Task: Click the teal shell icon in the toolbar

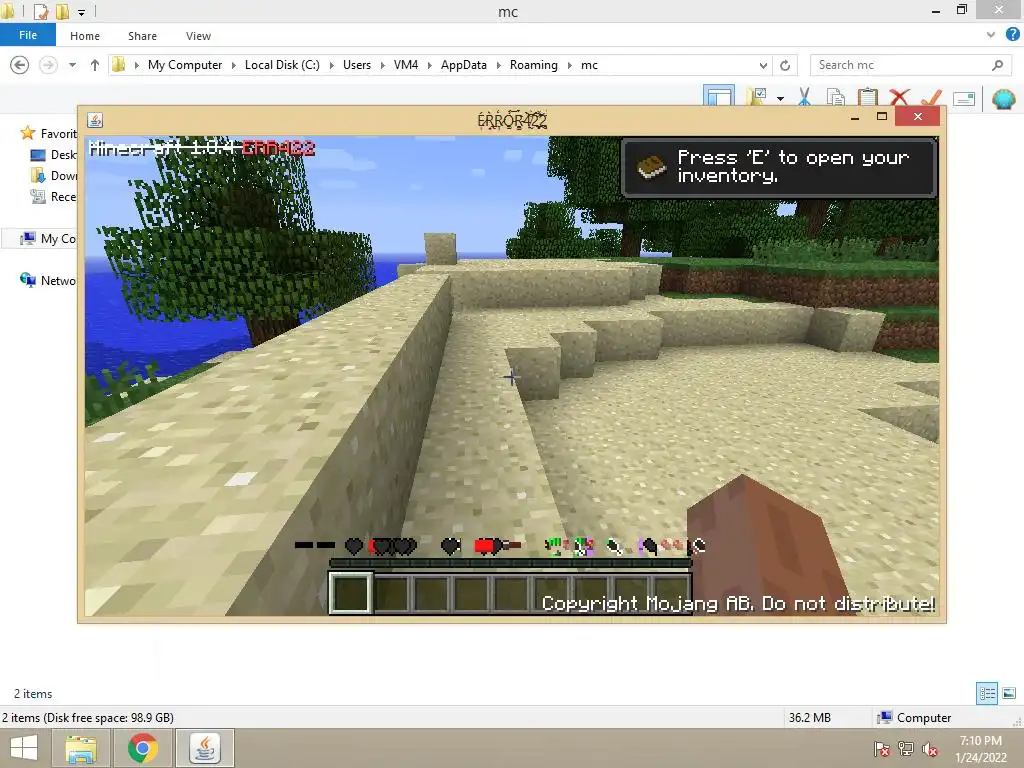Action: (1004, 99)
